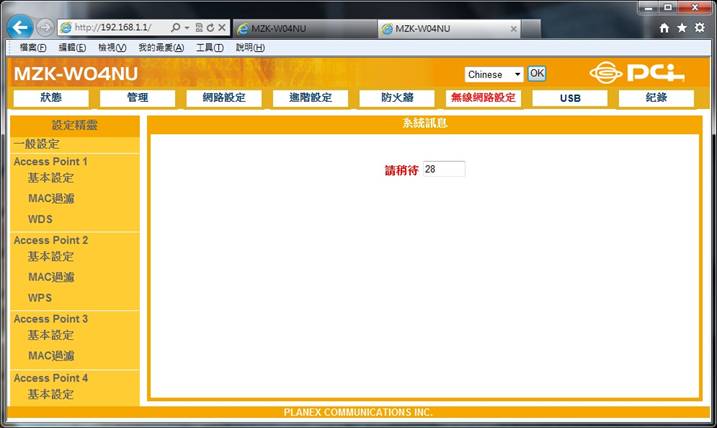Close the second MZK-W04NU tab
Viewport: 717px width, 428px height.
pos(514,29)
